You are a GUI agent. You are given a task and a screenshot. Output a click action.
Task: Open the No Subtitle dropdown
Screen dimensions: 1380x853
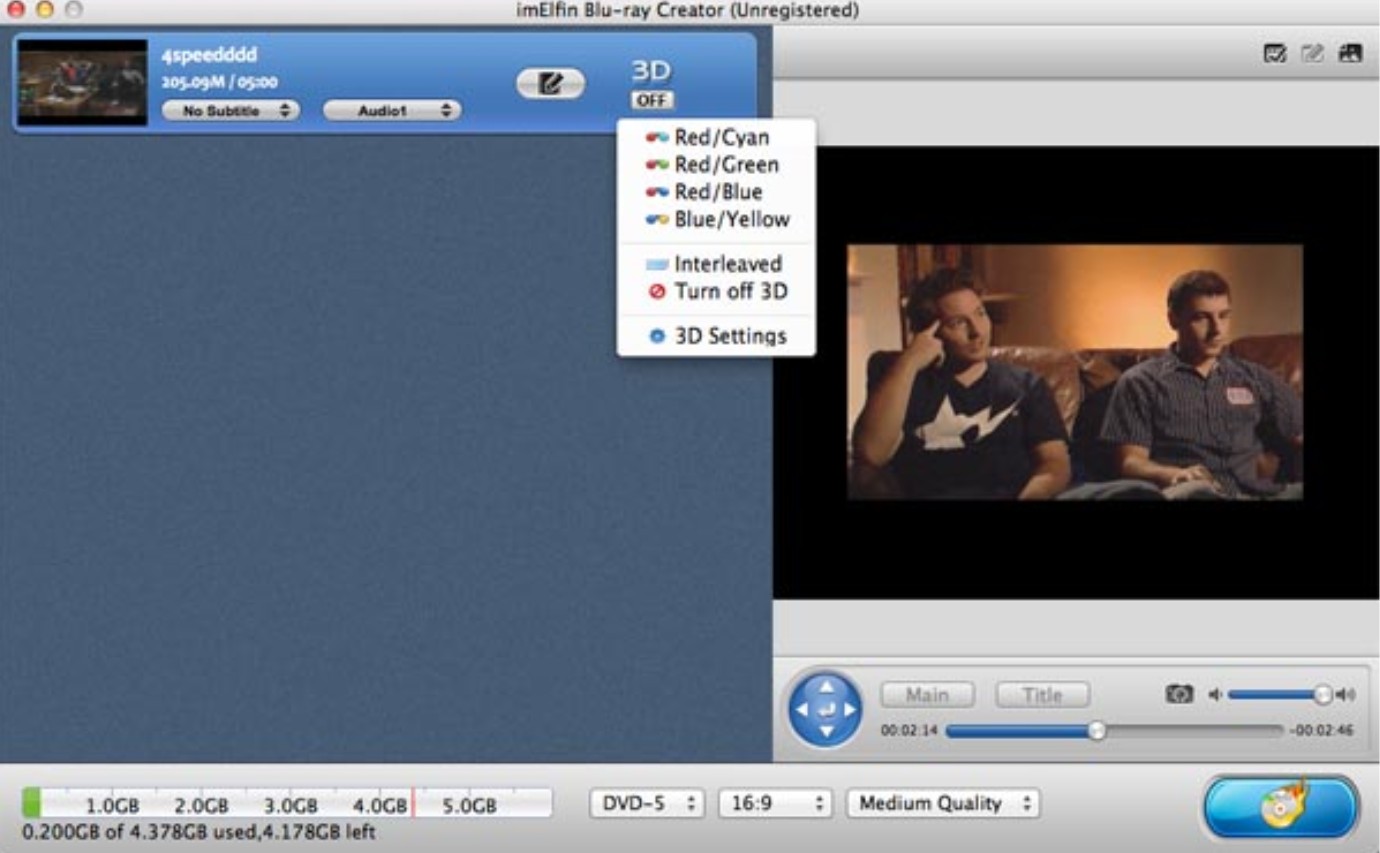point(230,111)
